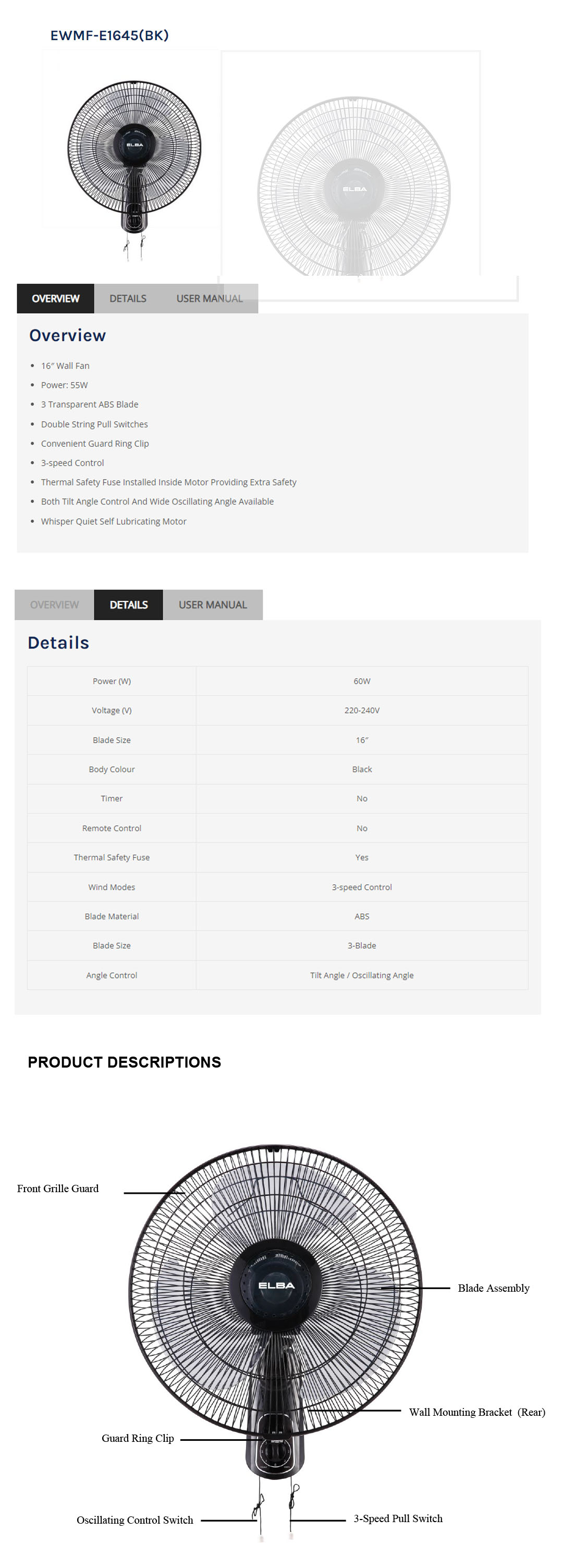Select the black OVERVIEW tab under the product images
This screenshot has height=1568, width=563.
pyautogui.click(x=55, y=298)
